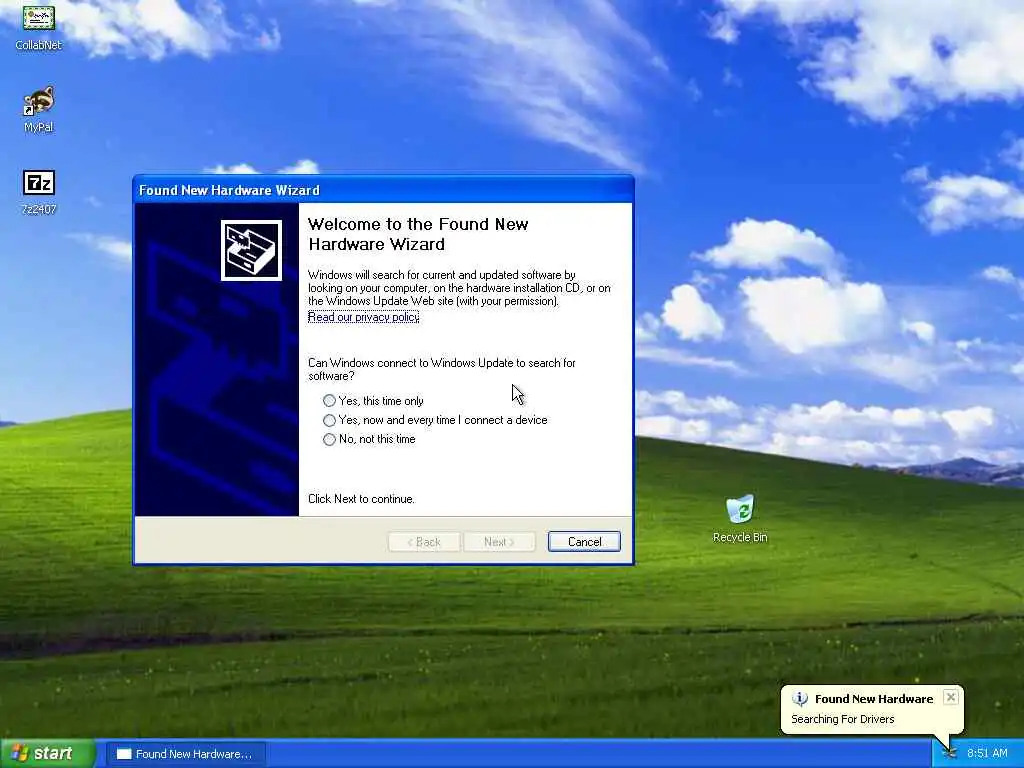Click the info icon in Found New Hardware balloon

800,699
